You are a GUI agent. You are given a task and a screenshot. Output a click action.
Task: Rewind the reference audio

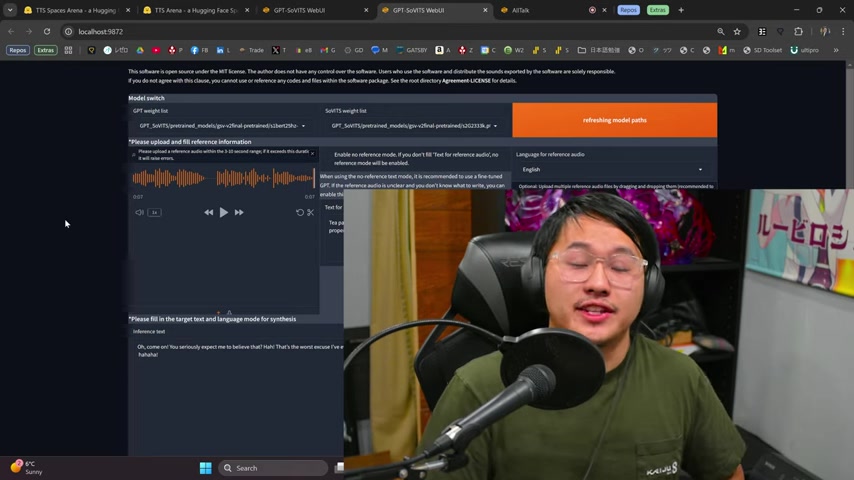pyautogui.click(x=208, y=212)
